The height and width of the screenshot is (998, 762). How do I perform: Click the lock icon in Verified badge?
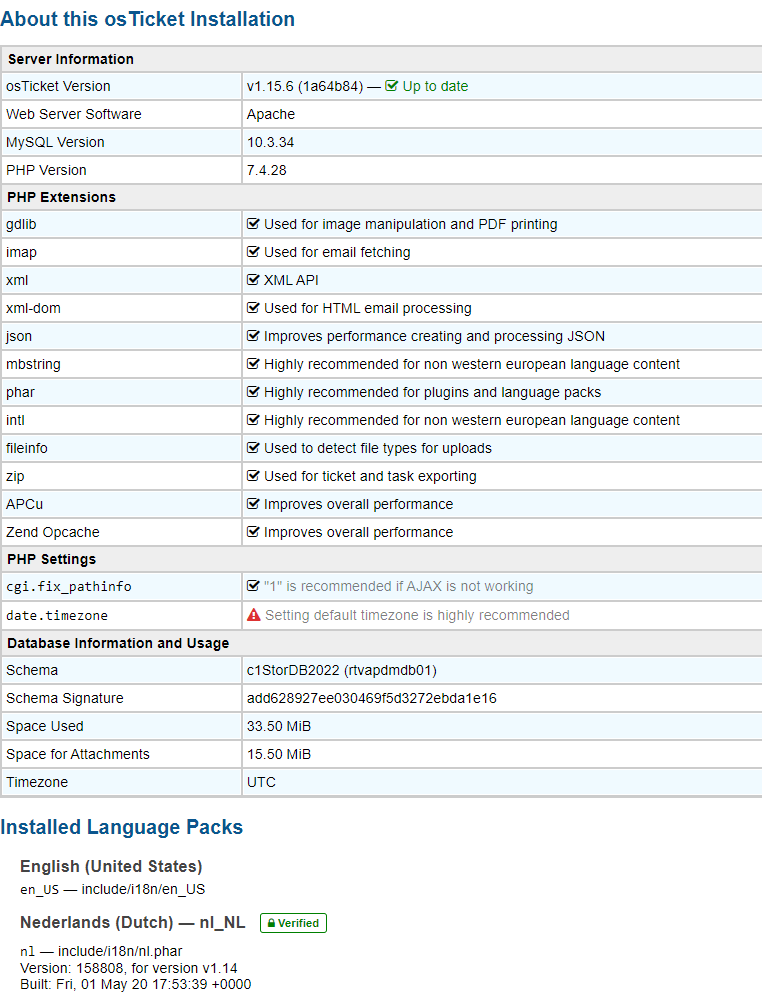[271, 923]
